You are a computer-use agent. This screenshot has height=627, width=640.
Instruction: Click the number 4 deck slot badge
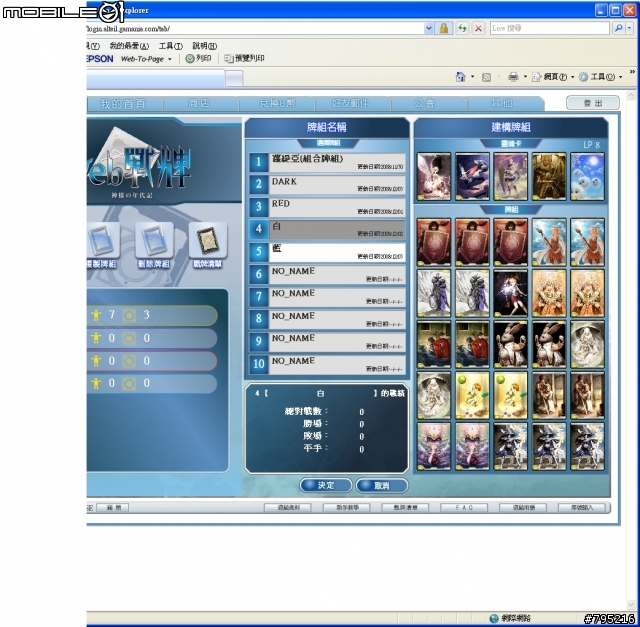click(258, 229)
